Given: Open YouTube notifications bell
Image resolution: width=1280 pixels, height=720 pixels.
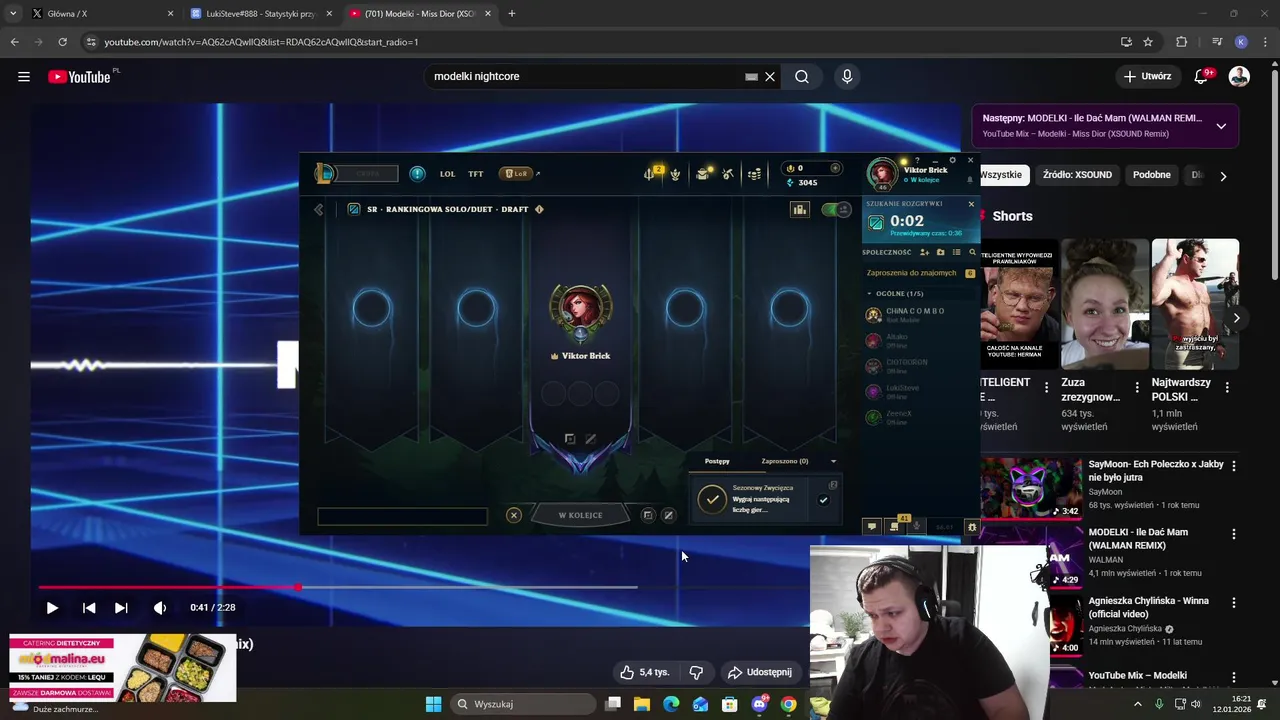Looking at the screenshot, I should point(1202,76).
